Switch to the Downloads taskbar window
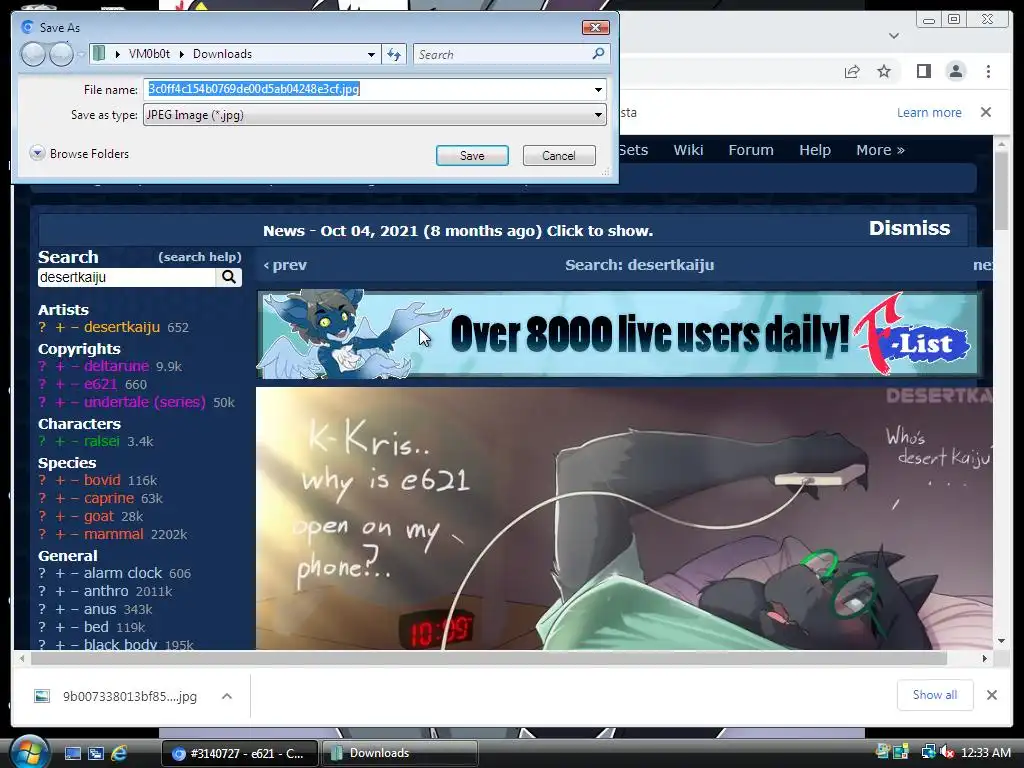This screenshot has height=768, width=1024. pyautogui.click(x=400, y=753)
